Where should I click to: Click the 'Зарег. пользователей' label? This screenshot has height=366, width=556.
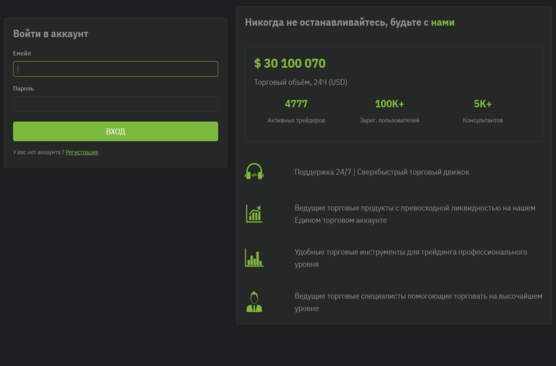pyautogui.click(x=389, y=121)
